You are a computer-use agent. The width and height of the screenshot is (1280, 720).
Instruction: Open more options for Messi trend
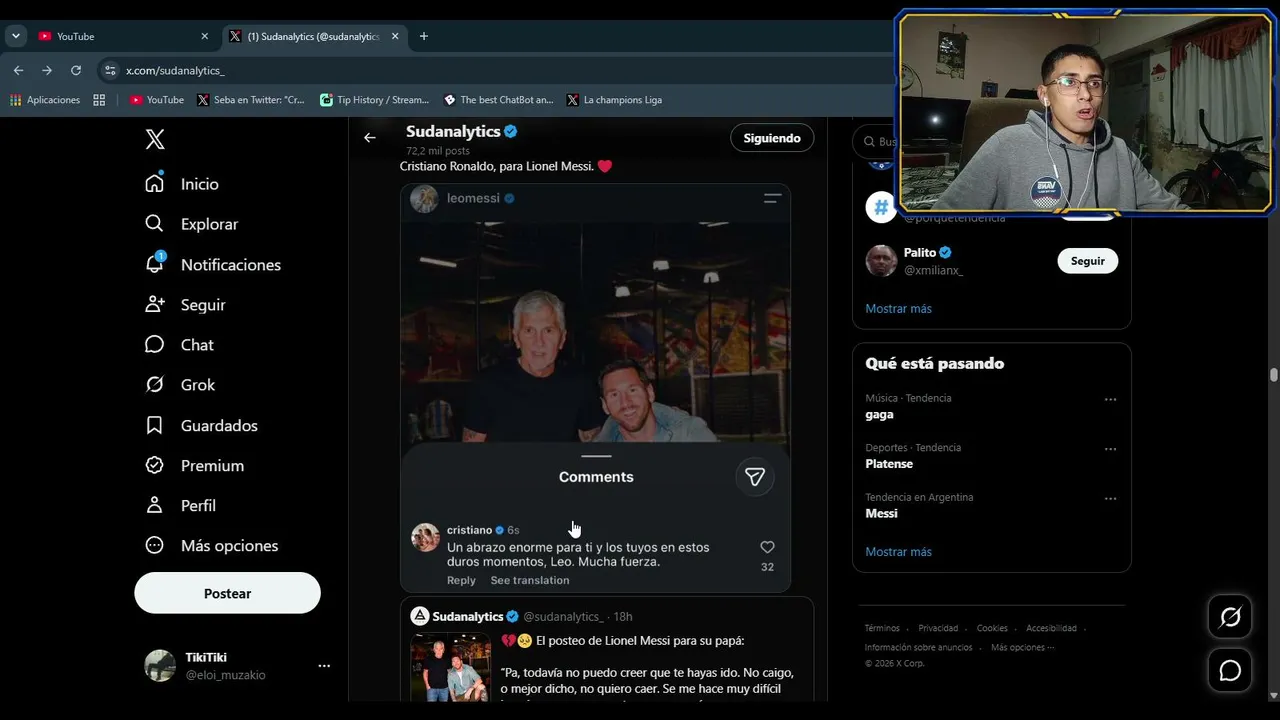(x=1110, y=498)
